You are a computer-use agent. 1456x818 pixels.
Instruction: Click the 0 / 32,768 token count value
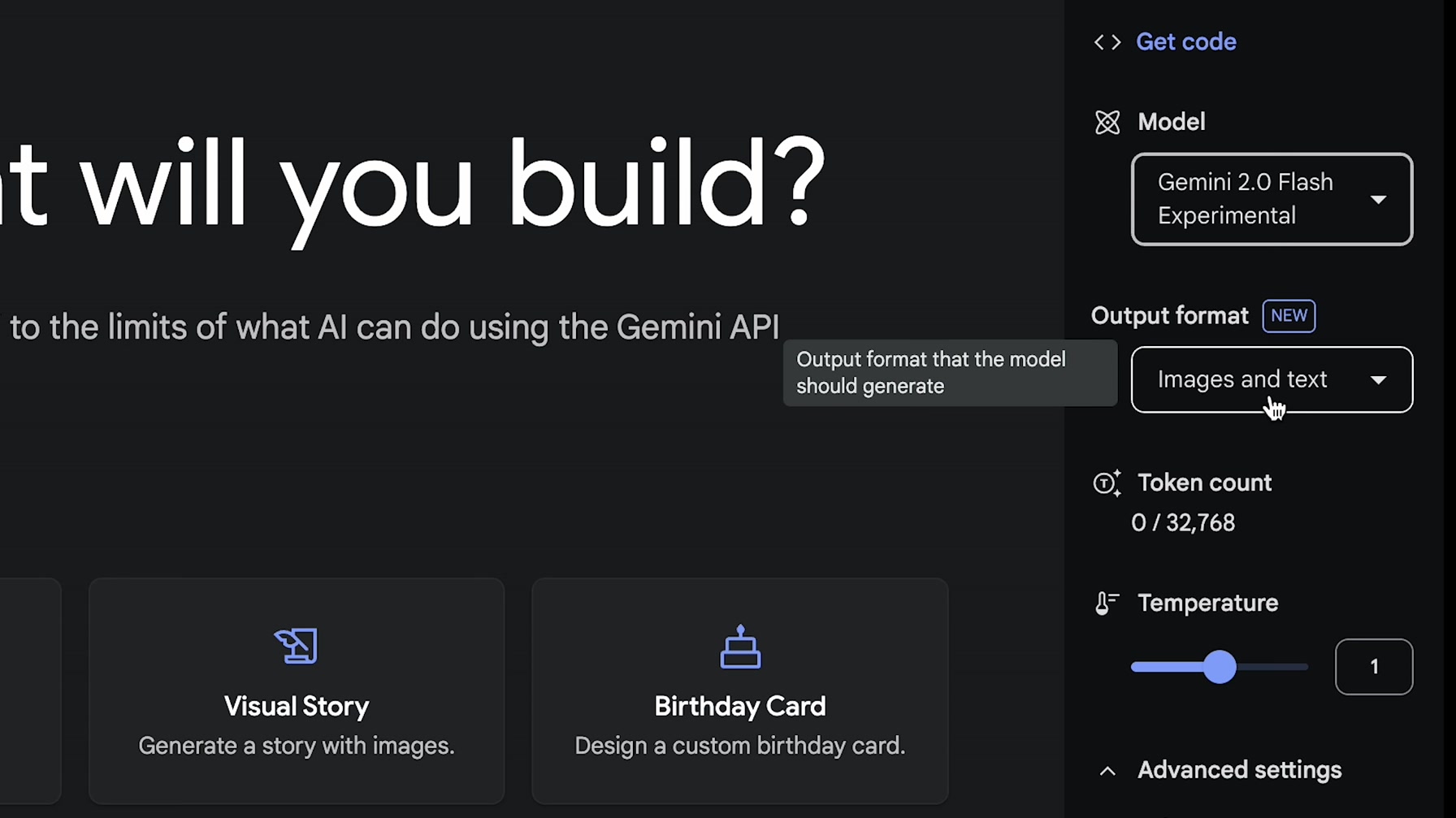1183,522
